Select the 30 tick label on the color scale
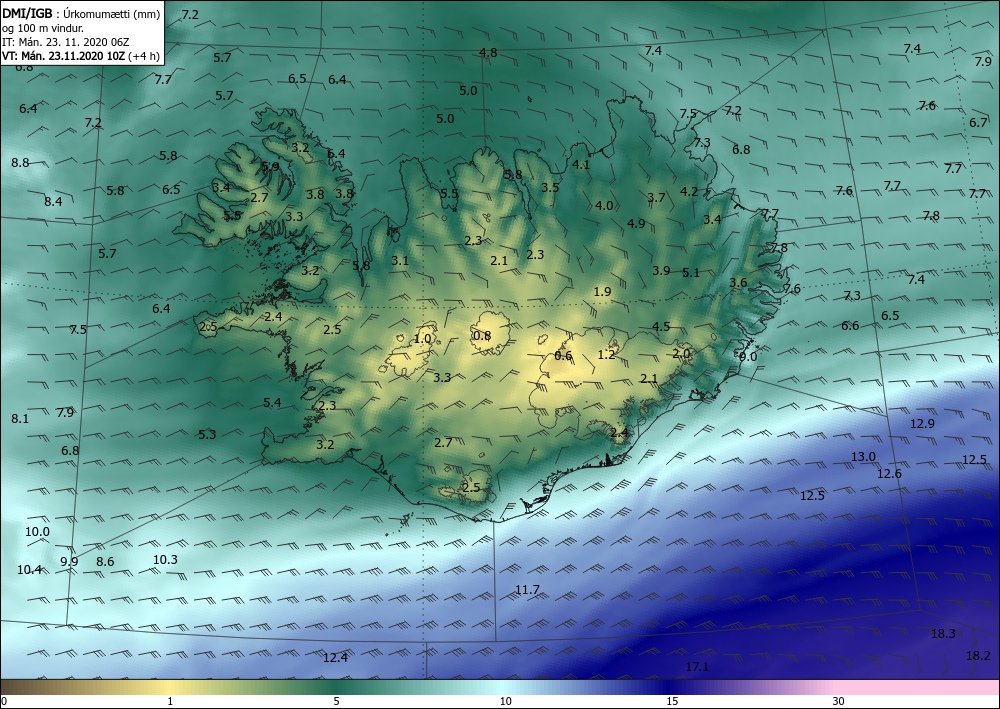1000x709 pixels. pyautogui.click(x=839, y=701)
